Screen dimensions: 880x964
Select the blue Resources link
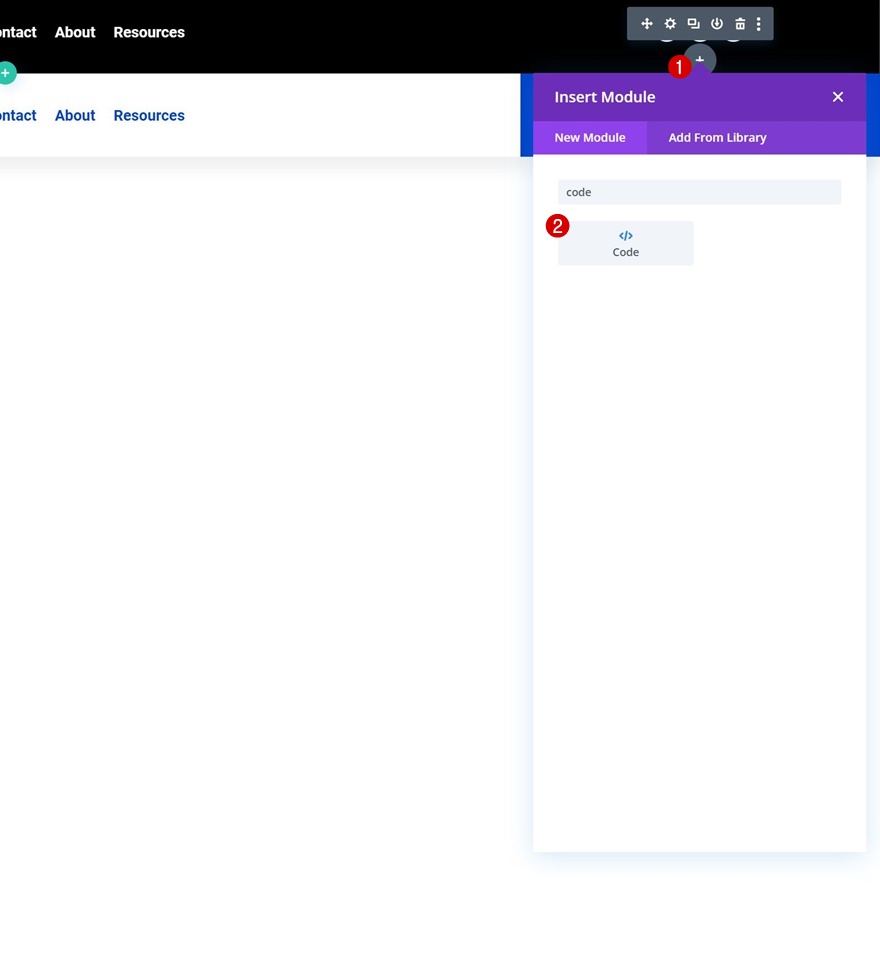pyautogui.click(x=148, y=115)
